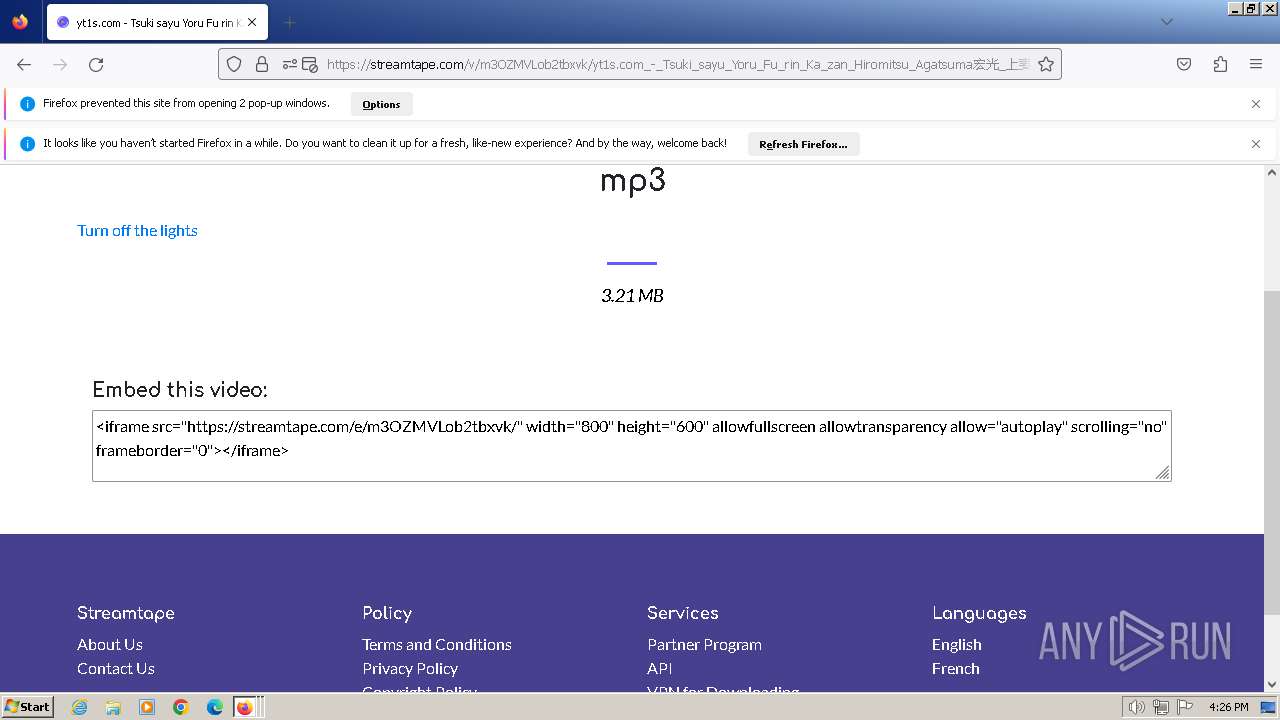This screenshot has width=1280, height=720.
Task: Reload the current page
Action: pyautogui.click(x=96, y=64)
